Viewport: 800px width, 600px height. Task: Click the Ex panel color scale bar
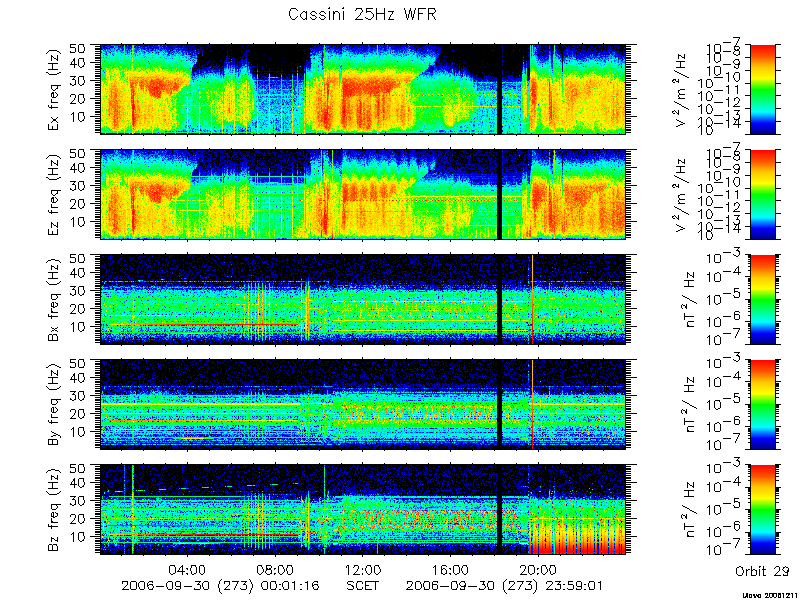[762, 89]
